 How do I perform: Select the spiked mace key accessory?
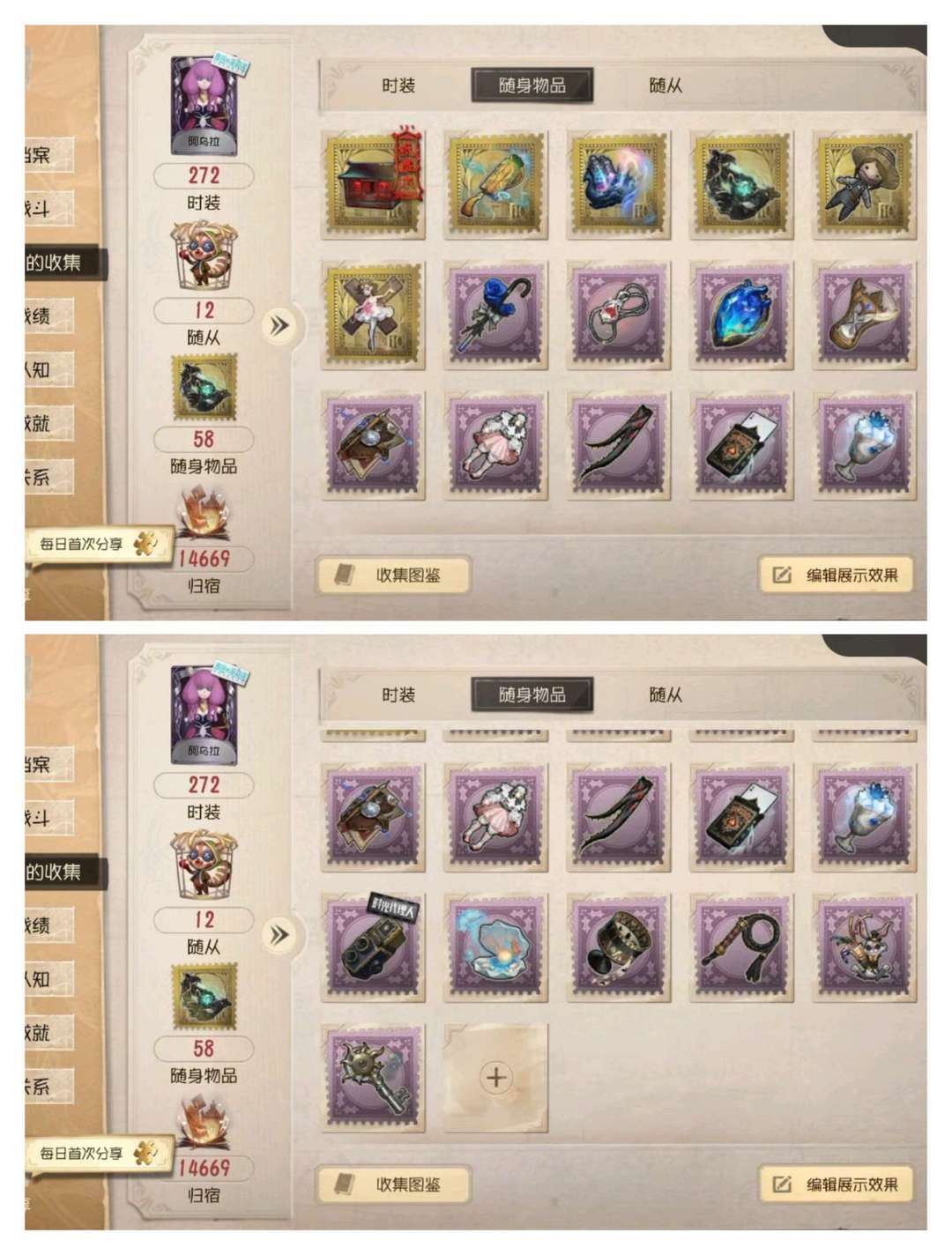[x=374, y=1077]
